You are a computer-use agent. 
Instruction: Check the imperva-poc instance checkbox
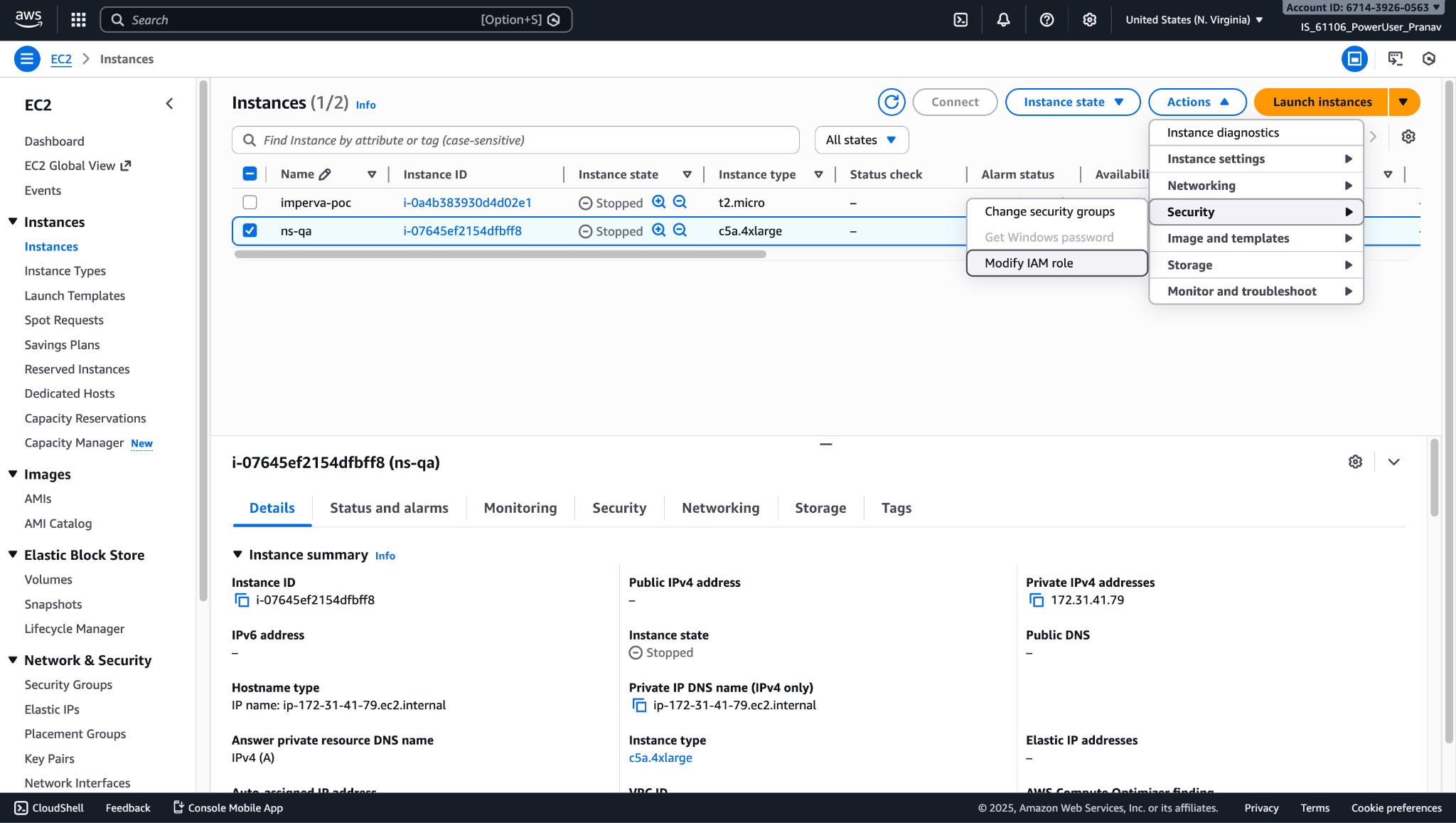[250, 203]
